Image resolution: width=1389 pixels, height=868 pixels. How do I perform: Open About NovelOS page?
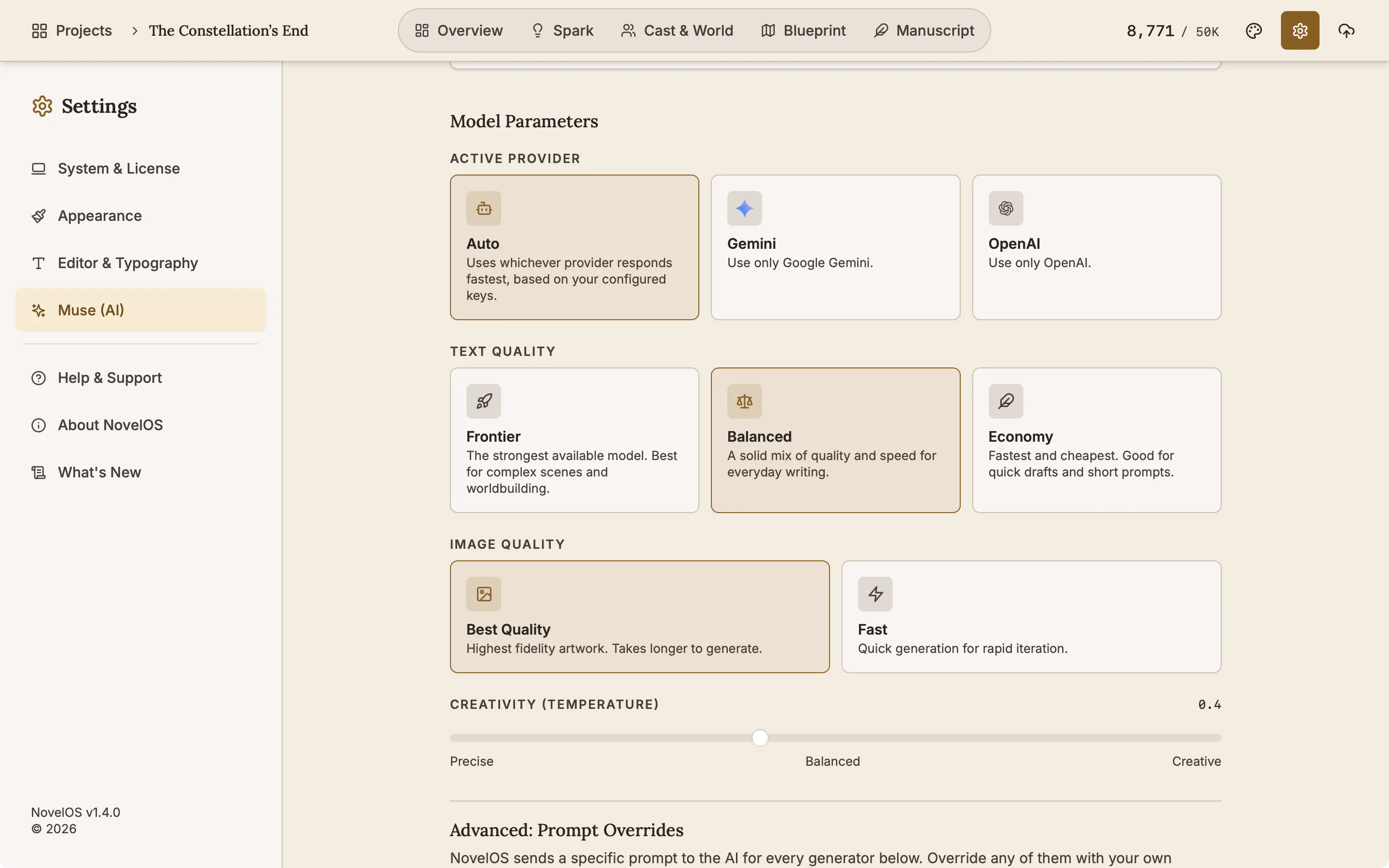tap(141, 425)
